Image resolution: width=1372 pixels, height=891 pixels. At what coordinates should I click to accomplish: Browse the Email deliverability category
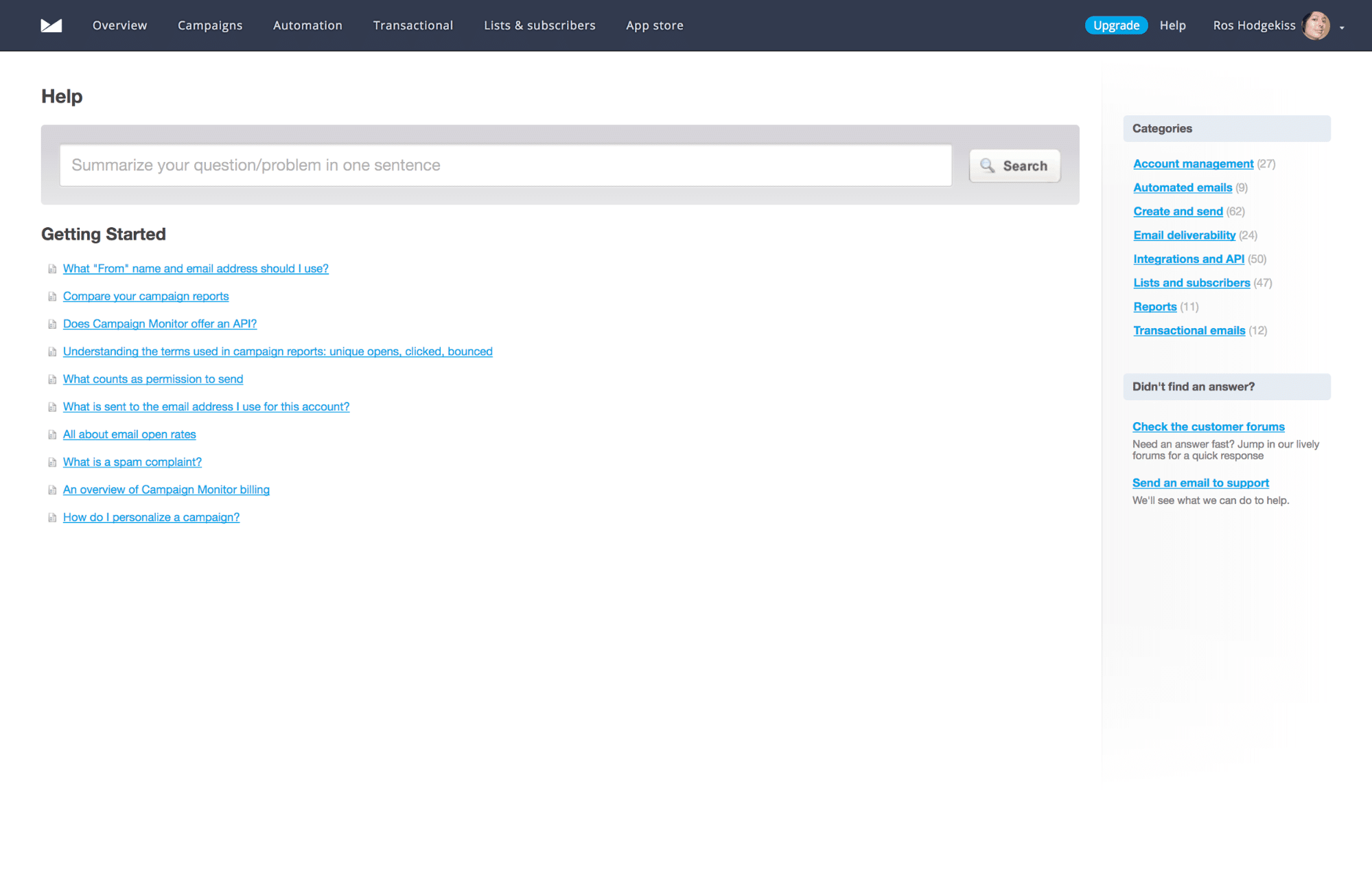click(x=1185, y=235)
